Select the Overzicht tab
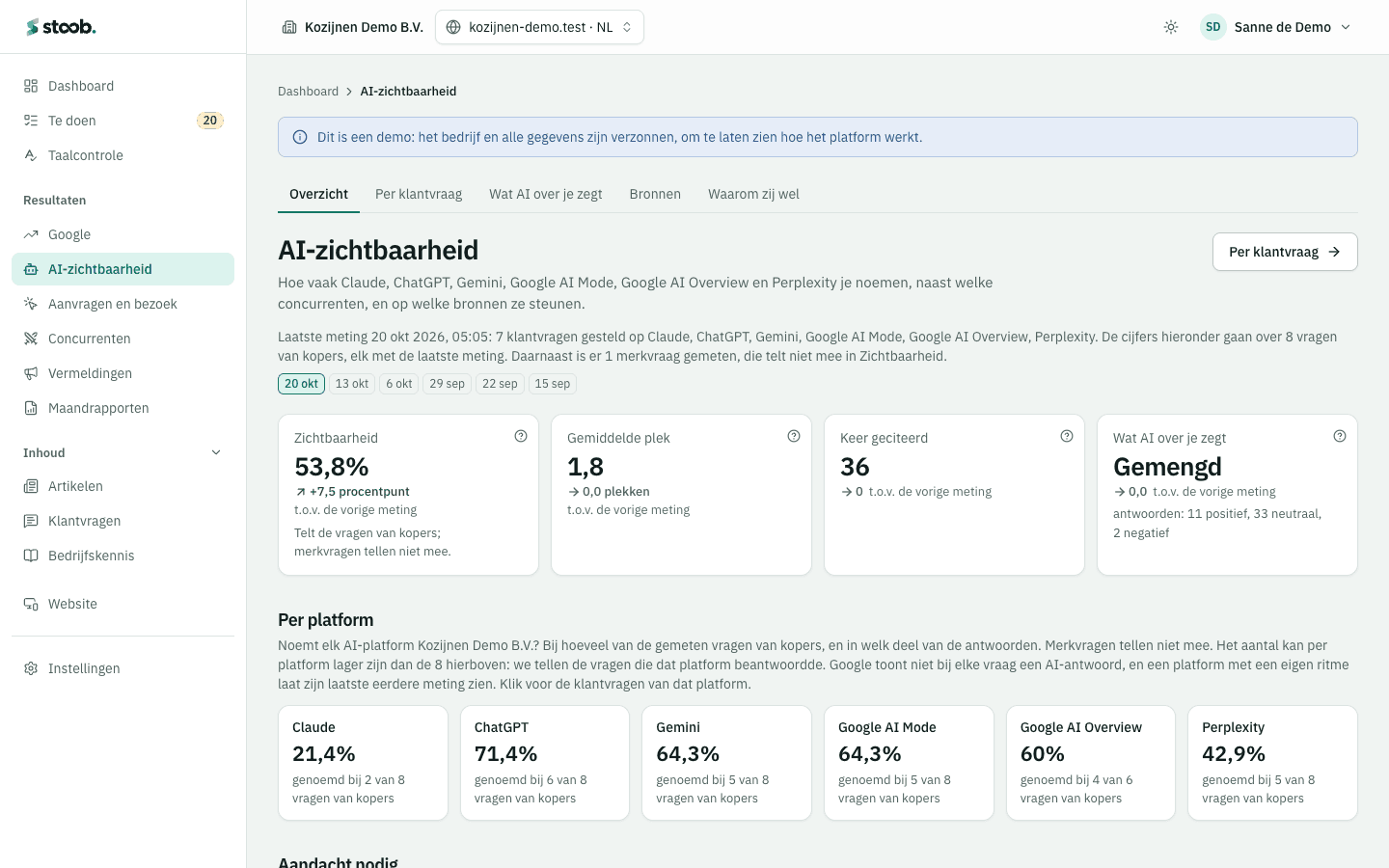This screenshot has height=868, width=1389. pos(318,194)
